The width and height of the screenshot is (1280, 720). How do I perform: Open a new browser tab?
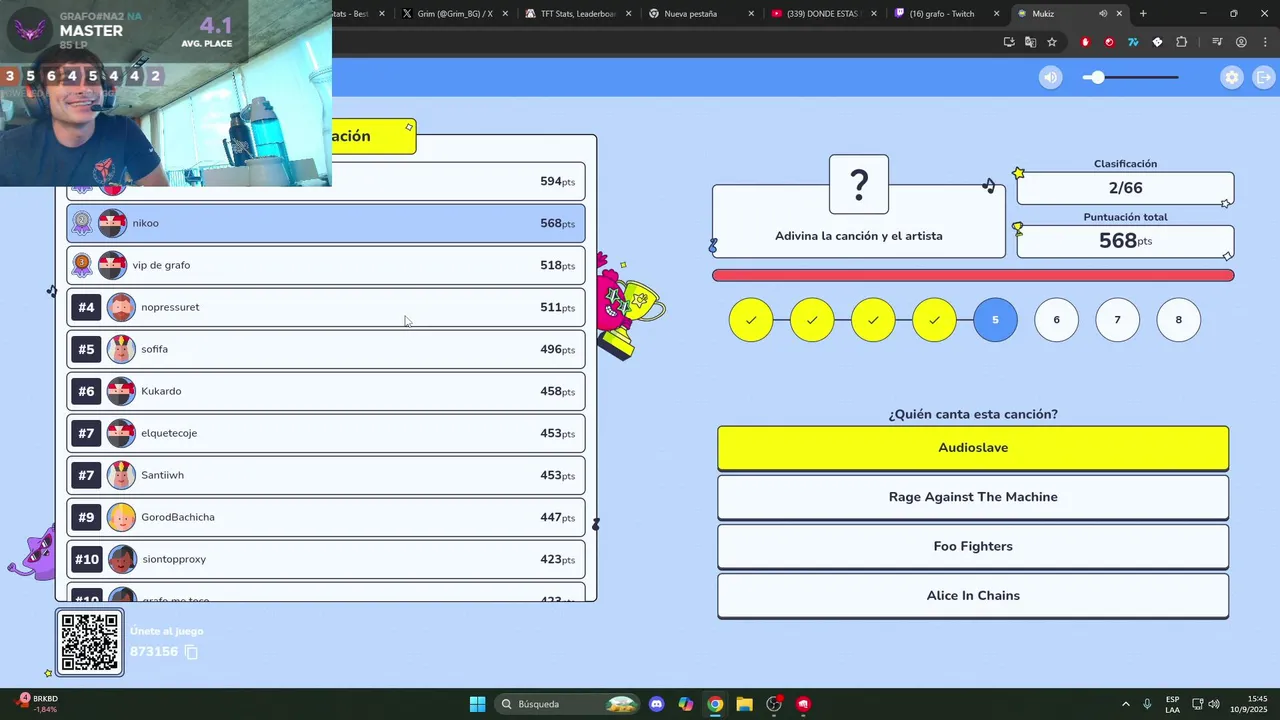(x=1143, y=14)
